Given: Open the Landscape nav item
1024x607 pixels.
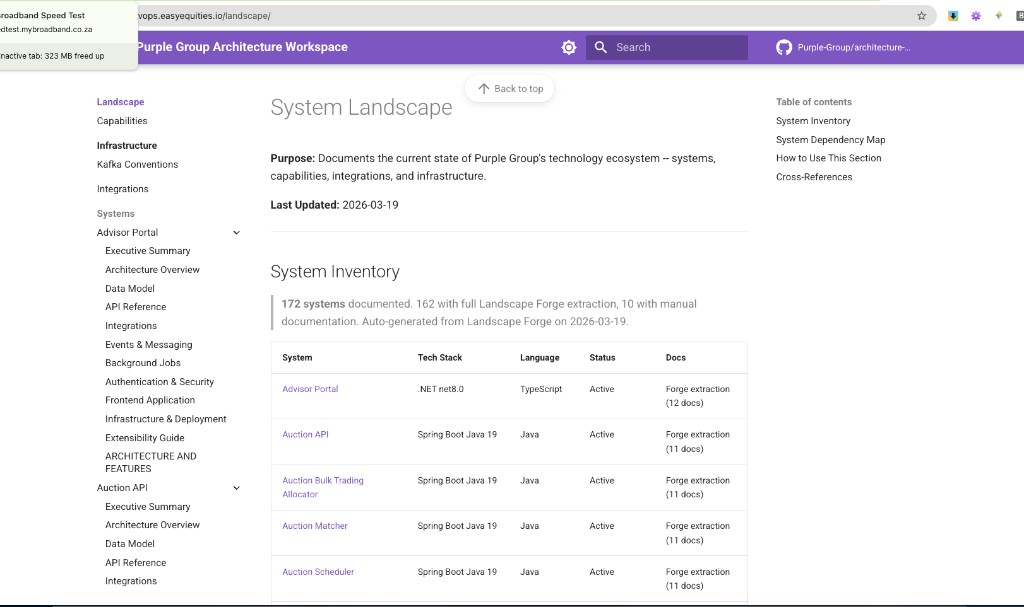Looking at the screenshot, I should [x=120, y=102].
